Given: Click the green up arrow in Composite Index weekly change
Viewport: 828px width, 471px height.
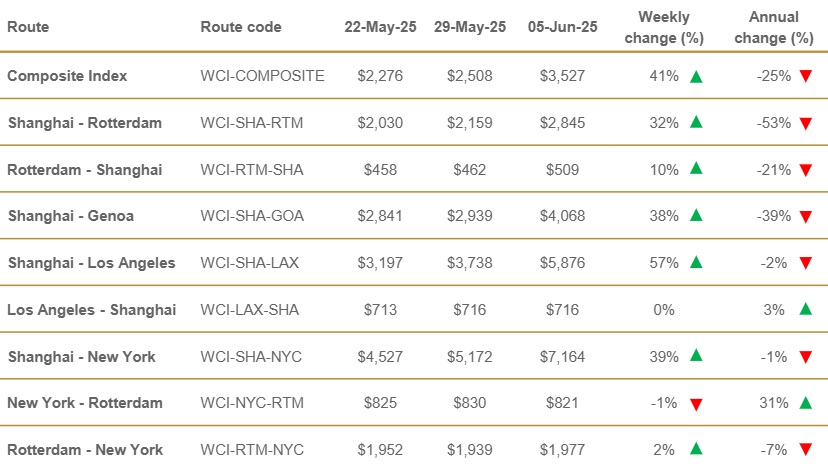Looking at the screenshot, I should click(696, 76).
